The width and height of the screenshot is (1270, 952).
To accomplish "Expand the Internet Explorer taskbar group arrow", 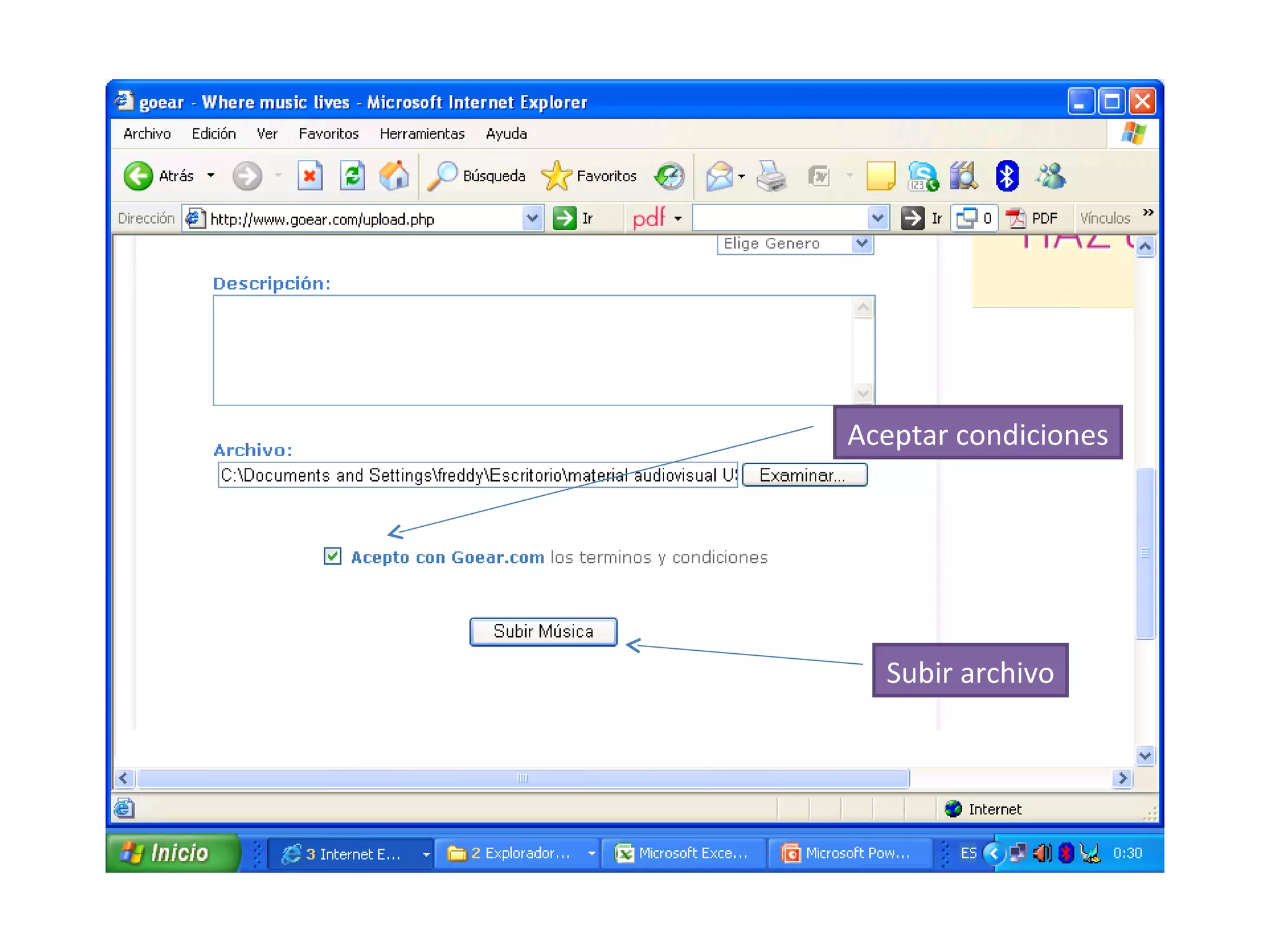I will (426, 854).
